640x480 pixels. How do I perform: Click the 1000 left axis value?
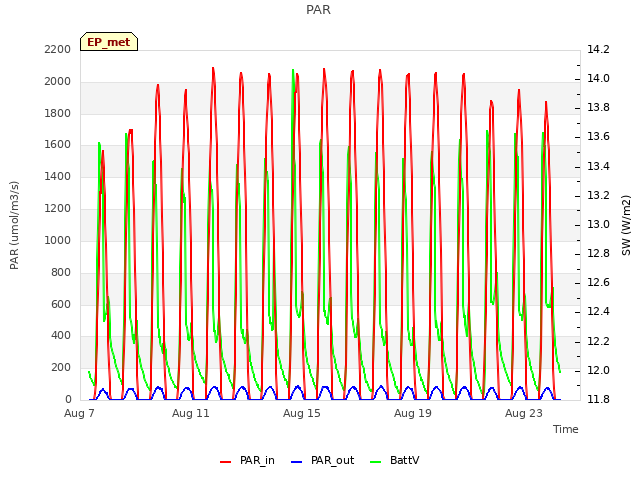tap(58, 240)
